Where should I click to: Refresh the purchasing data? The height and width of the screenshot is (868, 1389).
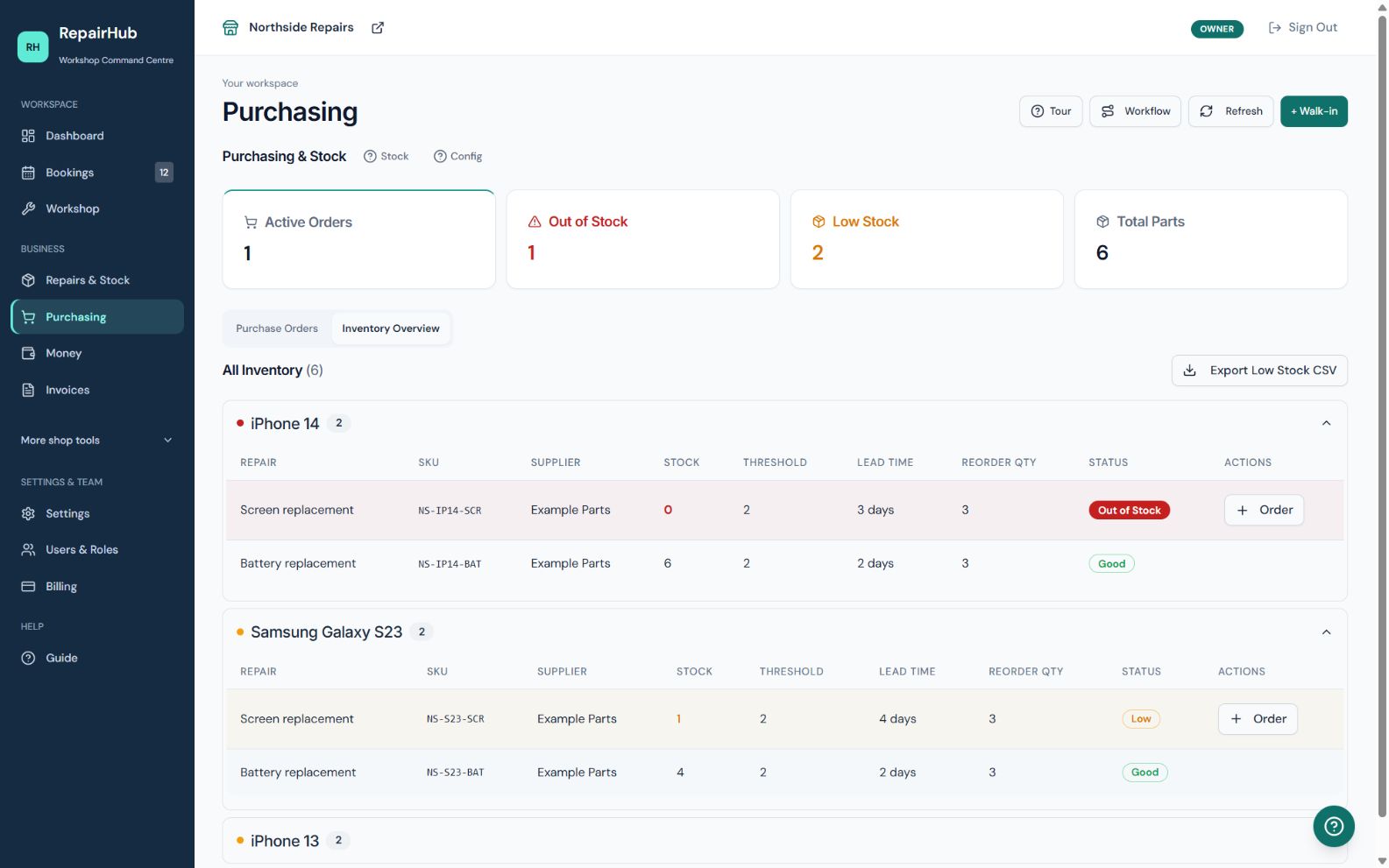(x=1230, y=111)
